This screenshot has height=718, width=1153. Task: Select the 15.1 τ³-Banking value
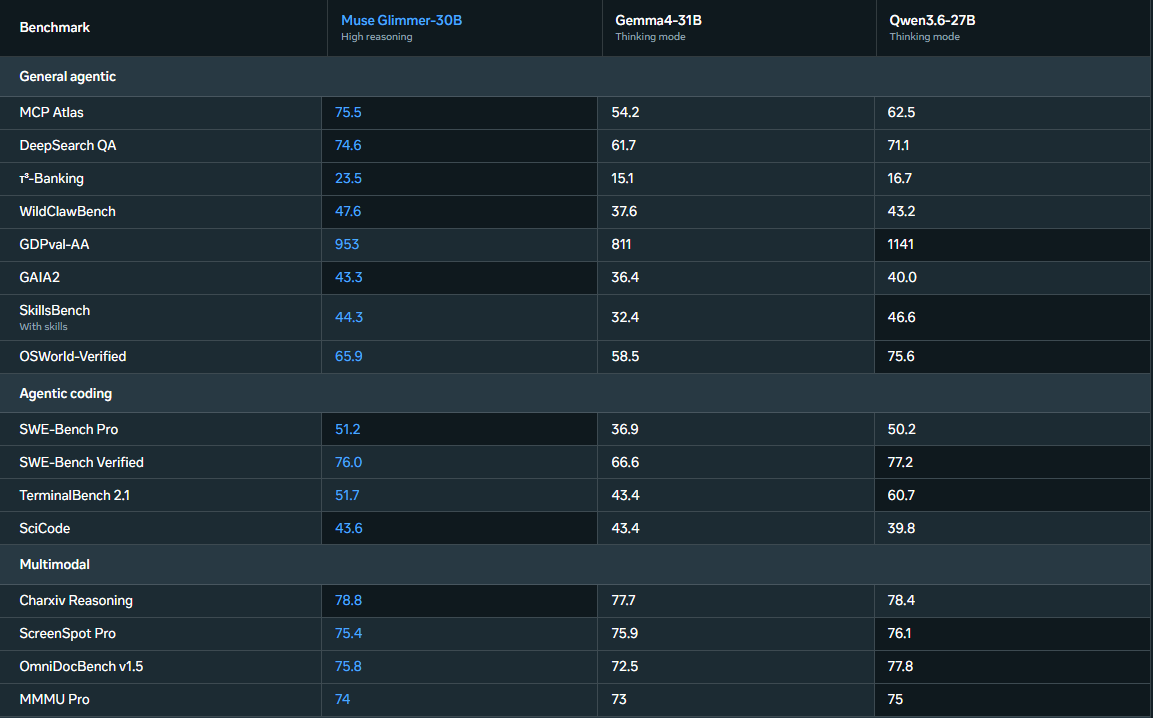click(x=622, y=179)
